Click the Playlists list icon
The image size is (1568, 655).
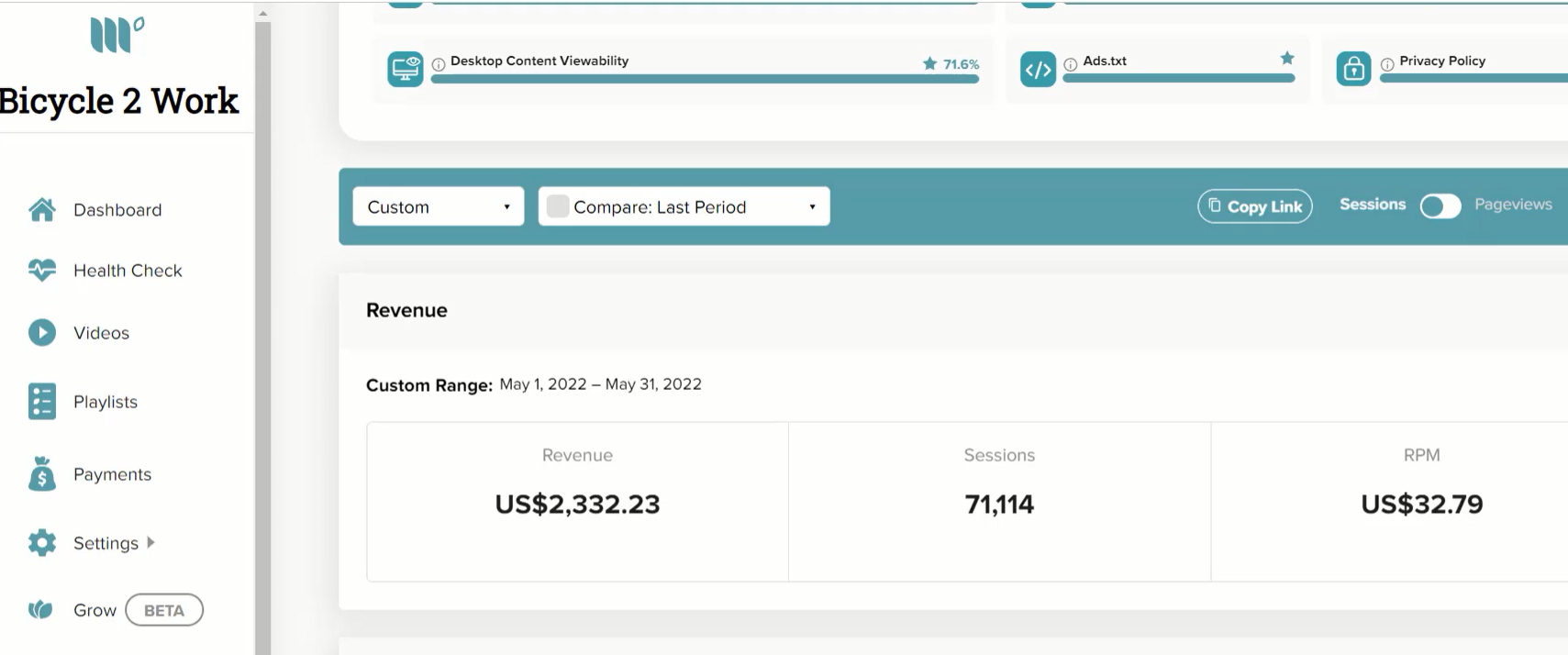click(42, 402)
